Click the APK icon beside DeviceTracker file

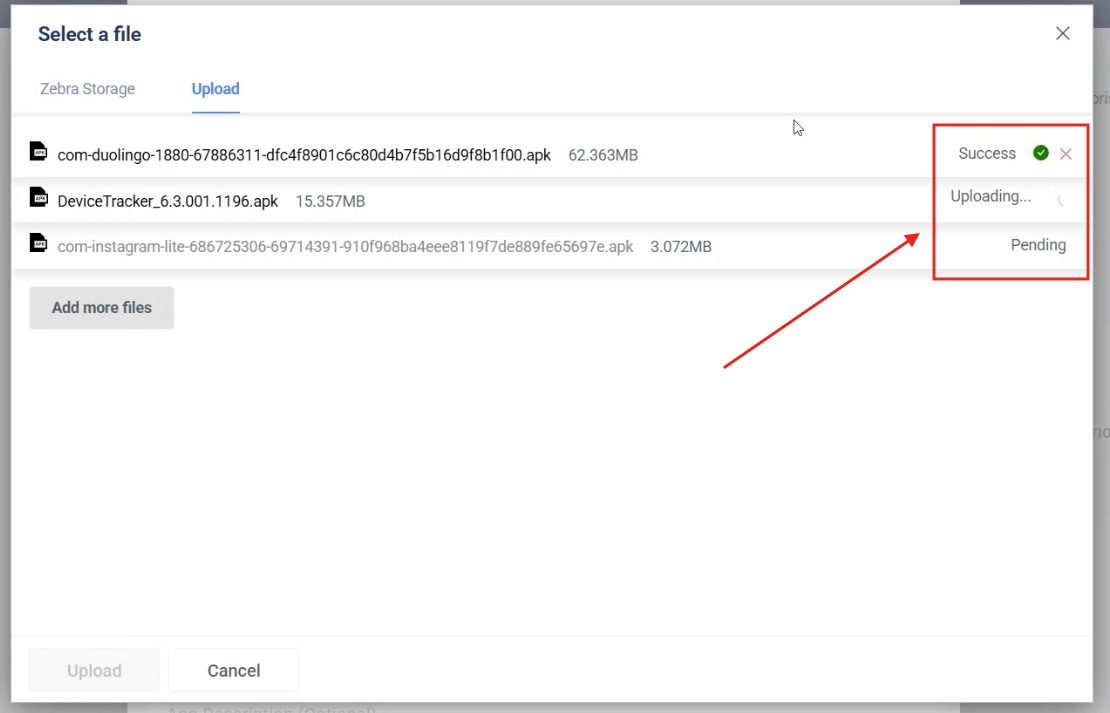click(x=39, y=199)
